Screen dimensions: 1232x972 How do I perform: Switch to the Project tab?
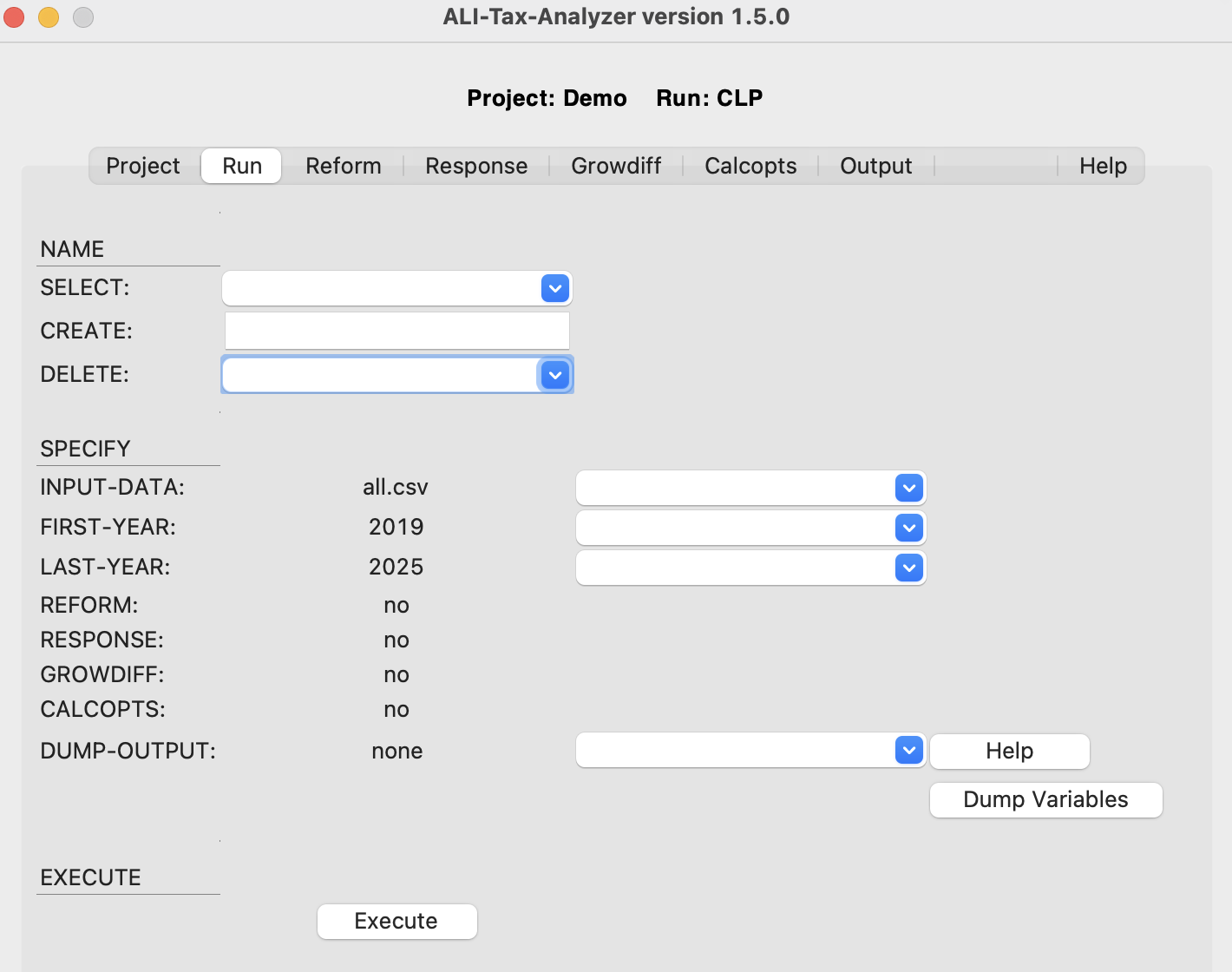(142, 165)
